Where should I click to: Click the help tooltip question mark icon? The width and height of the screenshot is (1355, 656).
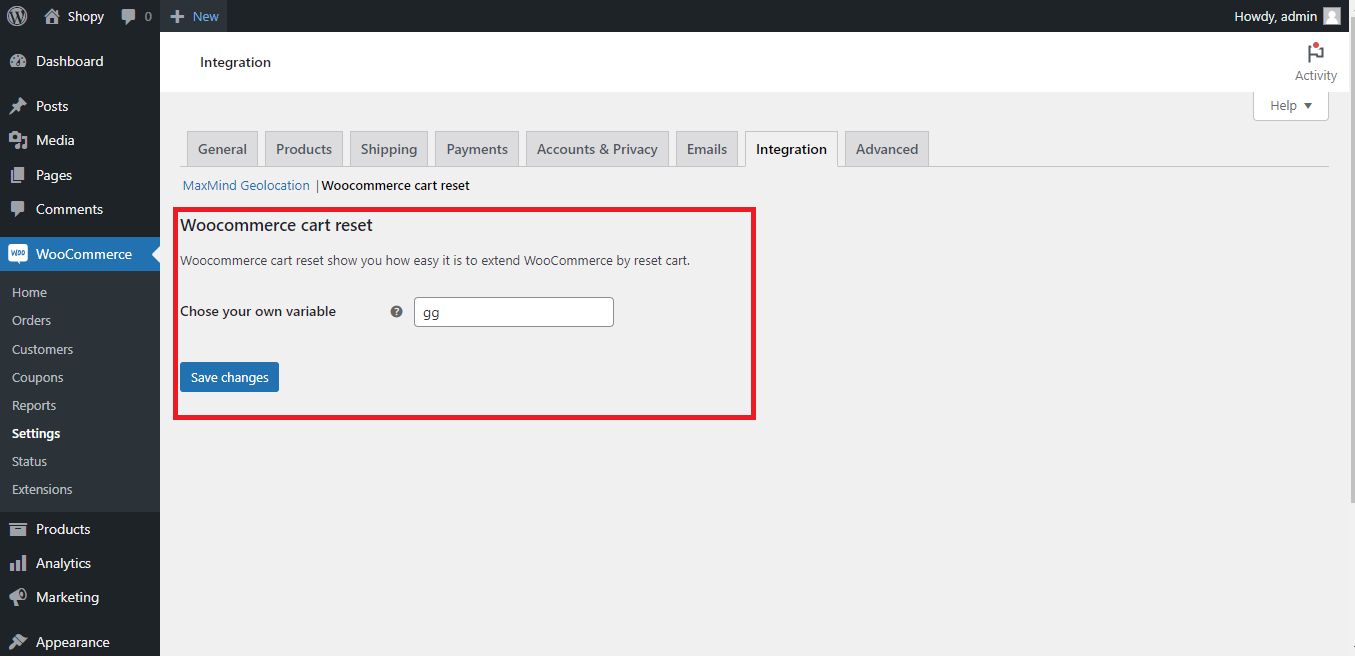tap(396, 312)
